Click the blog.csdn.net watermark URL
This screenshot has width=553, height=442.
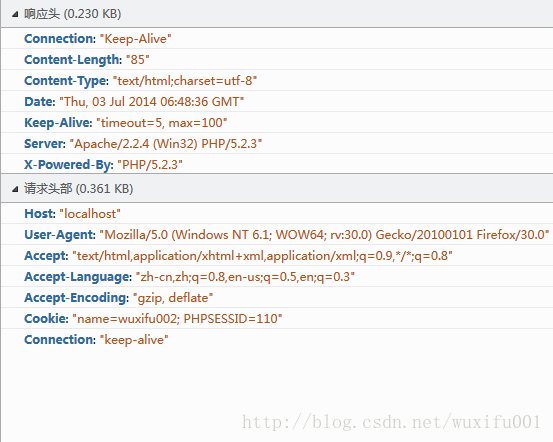click(x=391, y=422)
